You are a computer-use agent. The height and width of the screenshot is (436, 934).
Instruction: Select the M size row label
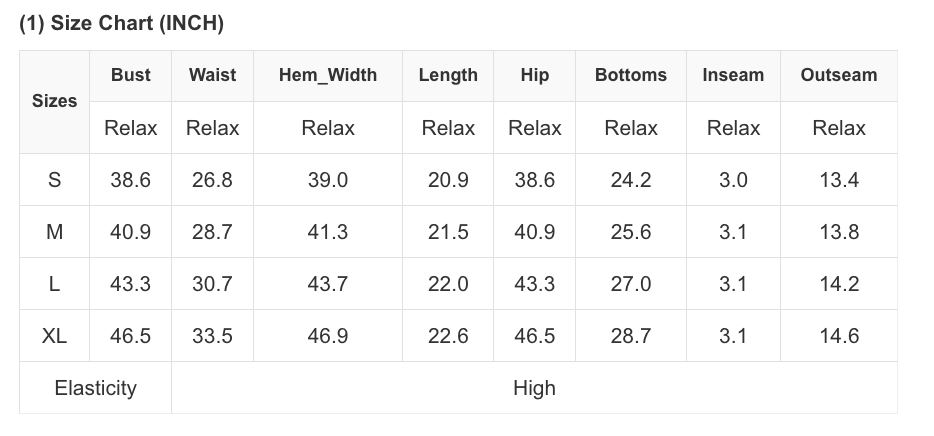(54, 232)
